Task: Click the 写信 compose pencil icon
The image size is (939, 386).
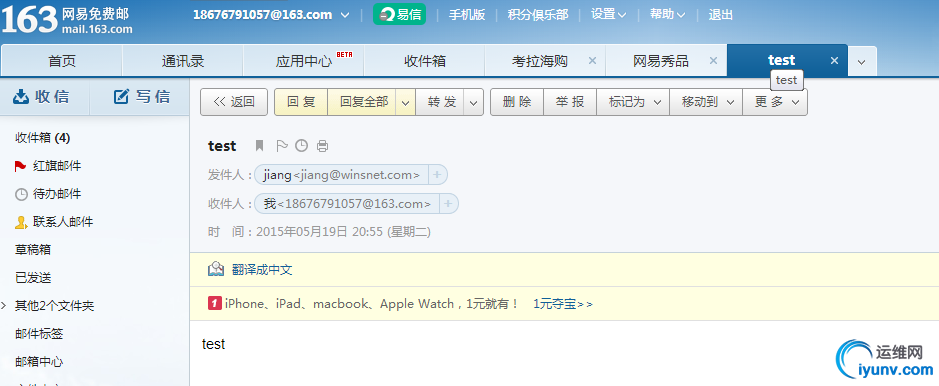Action: [x=122, y=96]
